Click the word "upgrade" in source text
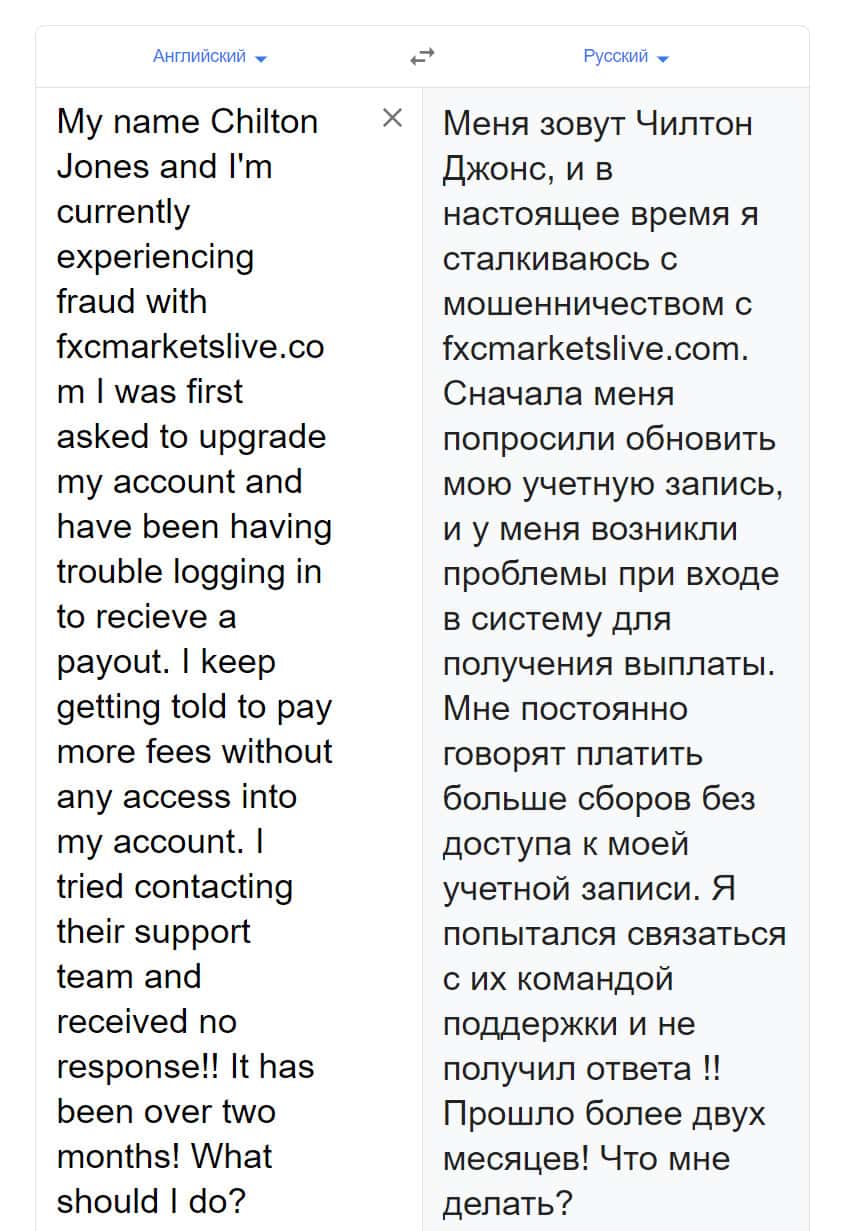Viewport: 866px width, 1231px height. 263,437
